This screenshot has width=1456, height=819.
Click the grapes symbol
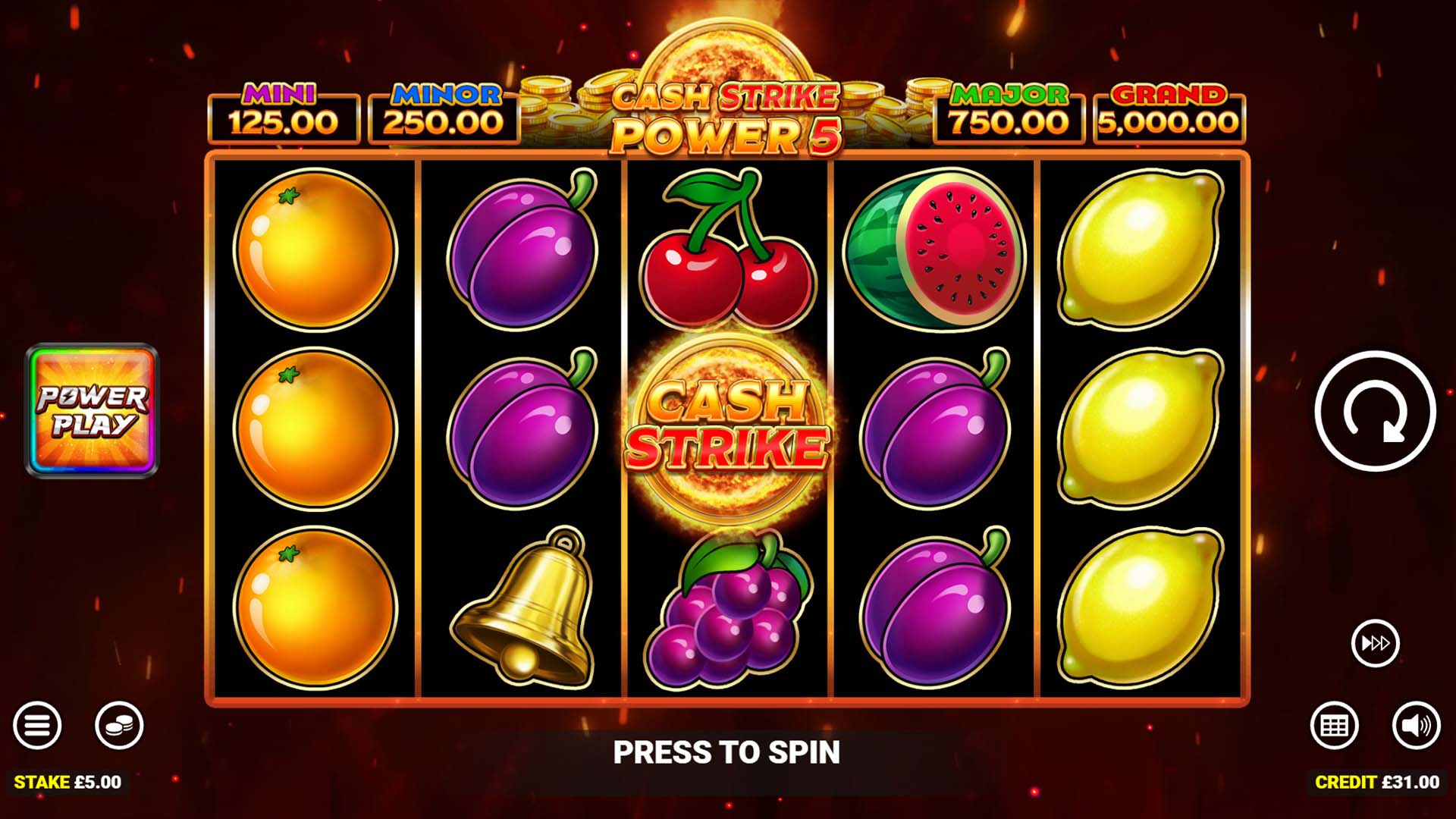click(727, 609)
